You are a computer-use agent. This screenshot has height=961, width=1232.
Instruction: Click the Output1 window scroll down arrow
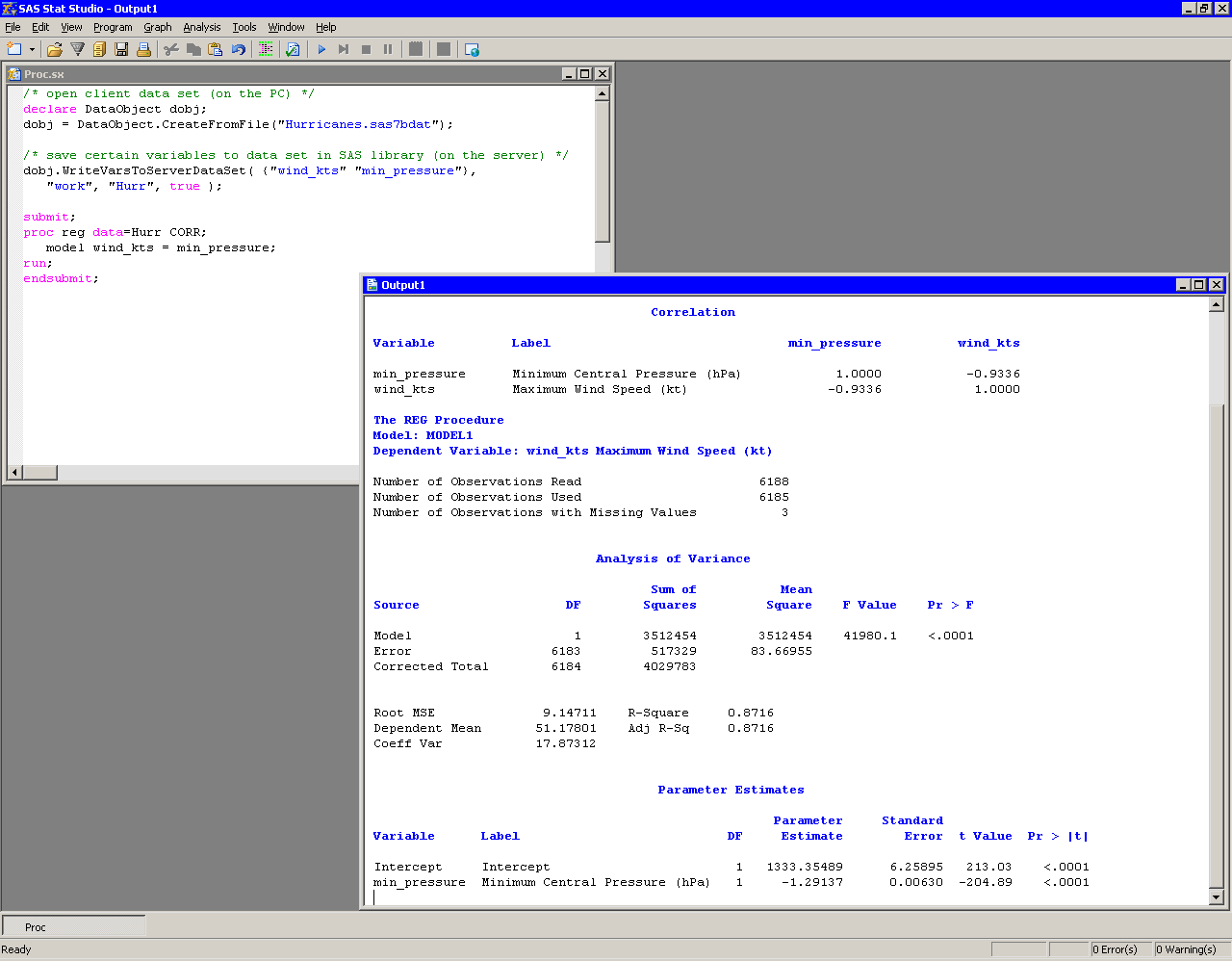point(1216,897)
